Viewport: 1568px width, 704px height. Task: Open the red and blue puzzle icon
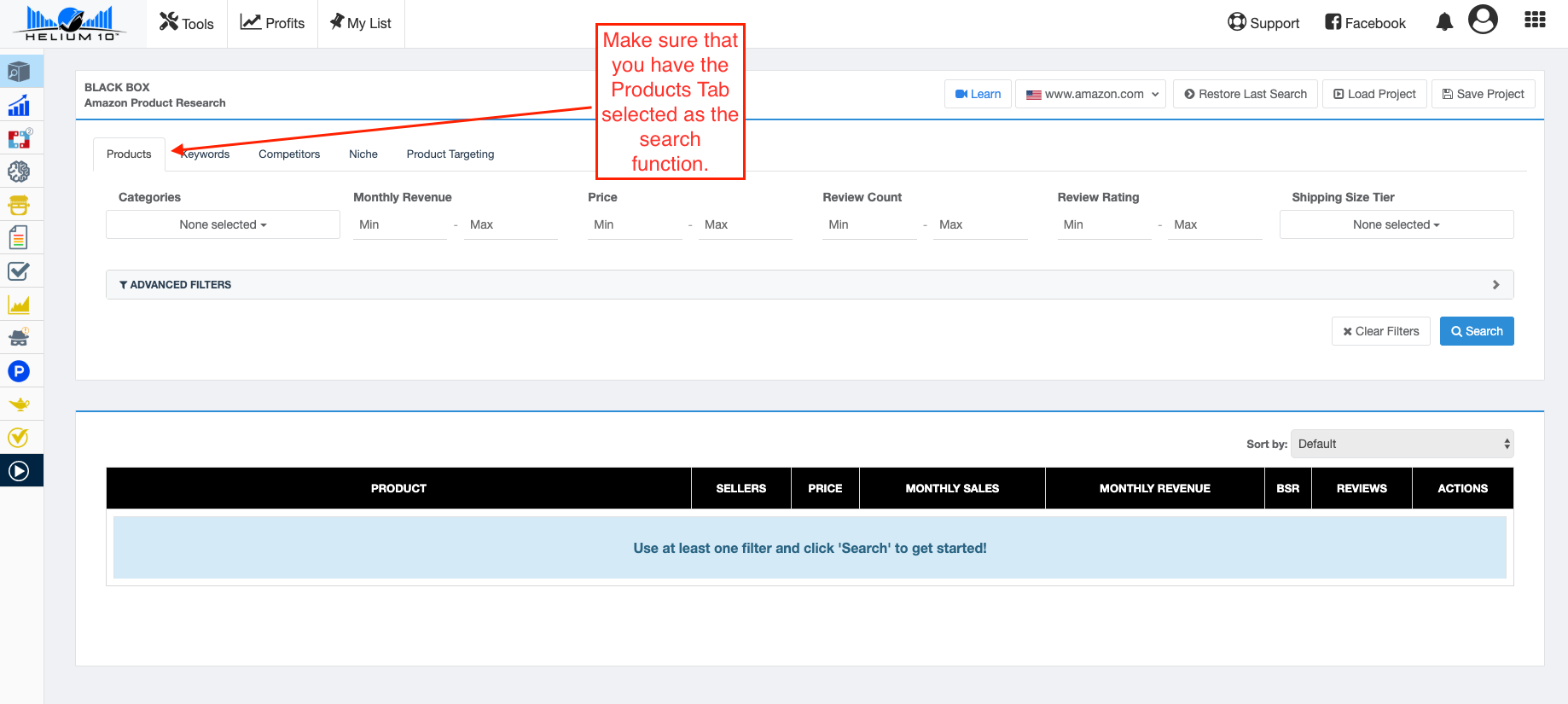click(19, 138)
